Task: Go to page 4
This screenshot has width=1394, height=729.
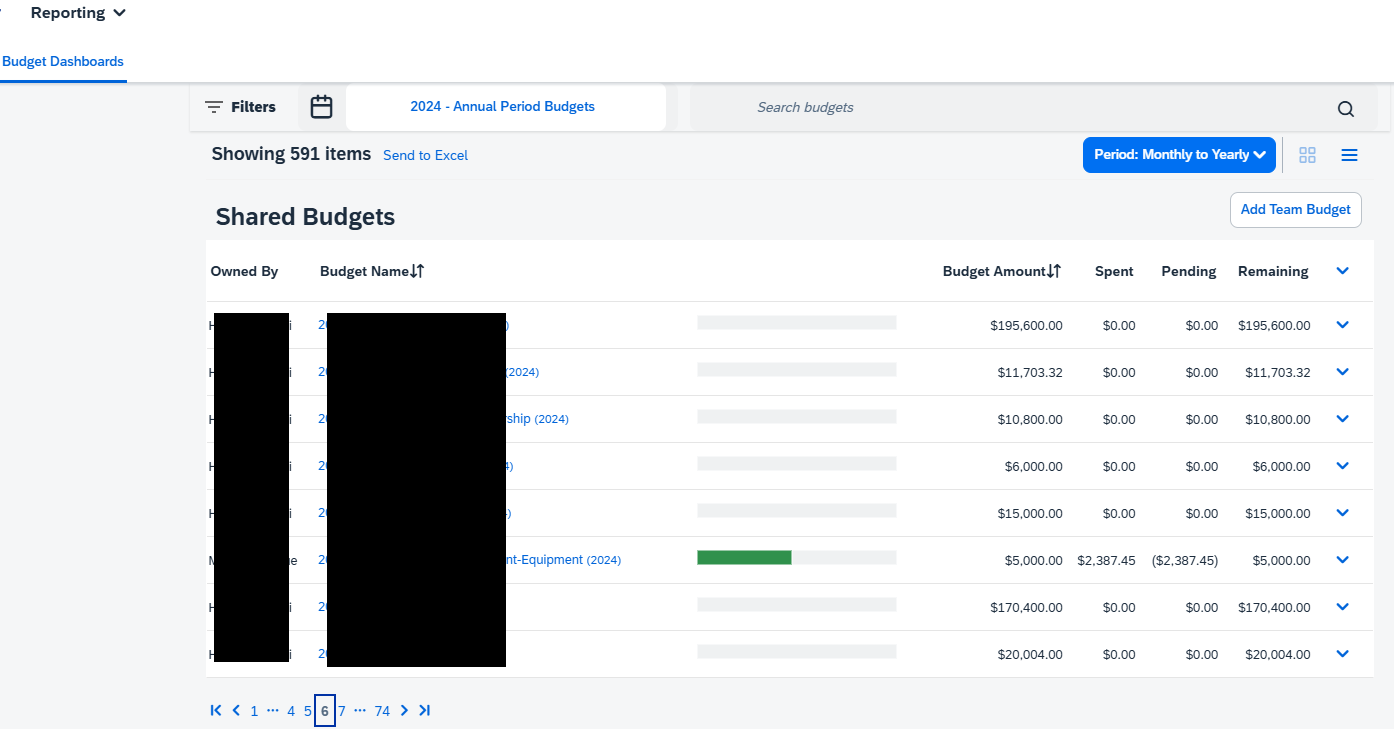Action: (291, 711)
